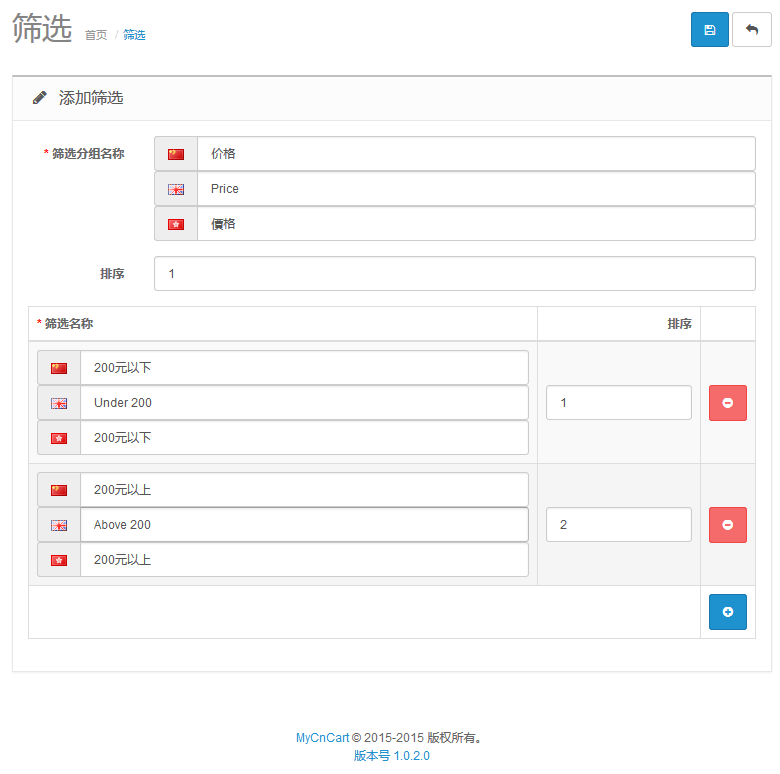The image size is (780, 774).
Task: Go to 首页 breadcrumb link
Action: (x=96, y=35)
